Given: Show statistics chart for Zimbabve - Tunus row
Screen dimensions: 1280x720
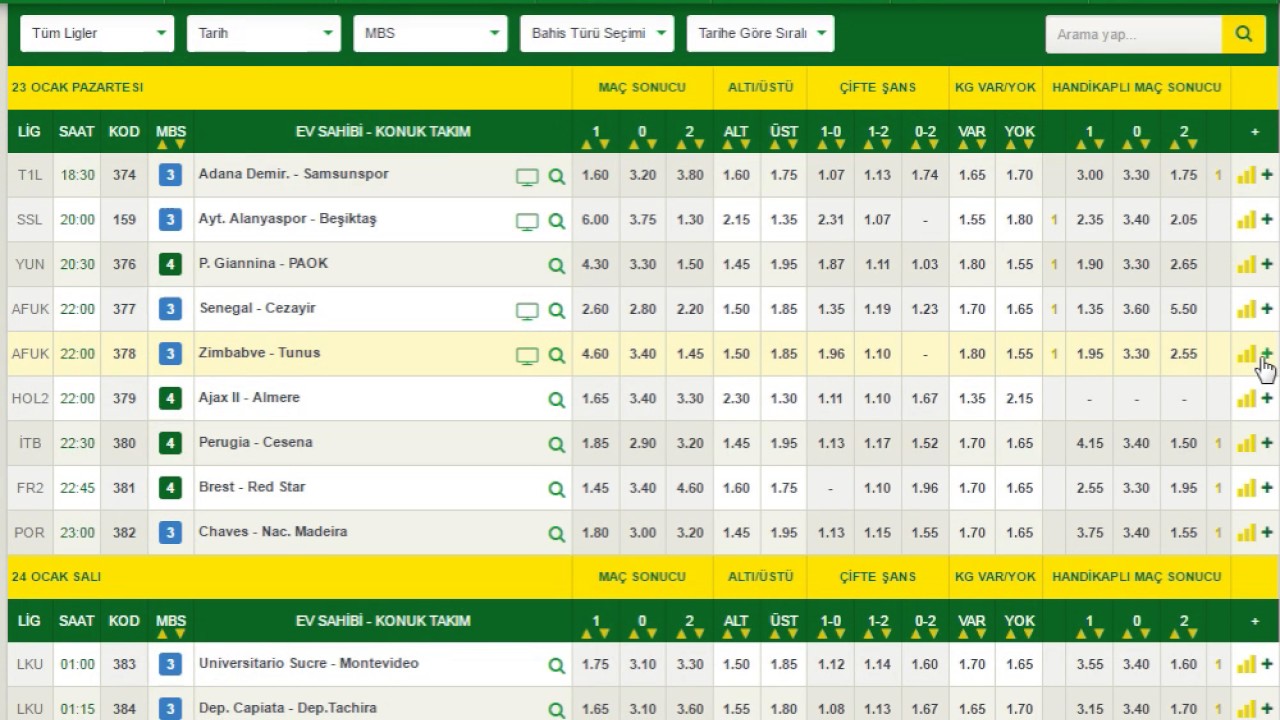Looking at the screenshot, I should point(1246,354).
